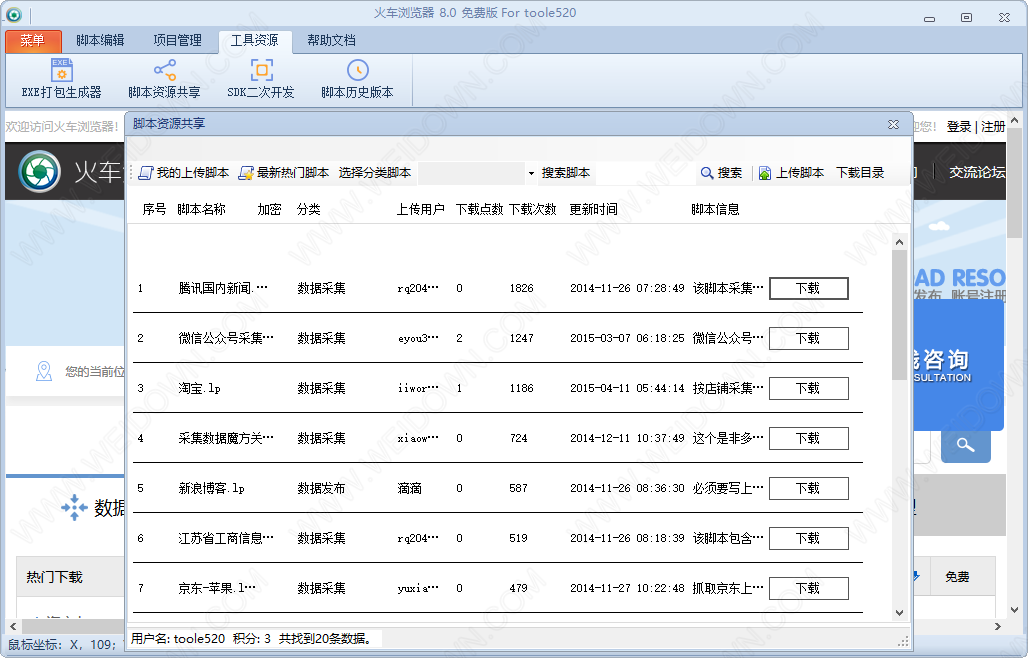Click the blue search button on background page
The width and height of the screenshot is (1028, 658).
point(965,446)
